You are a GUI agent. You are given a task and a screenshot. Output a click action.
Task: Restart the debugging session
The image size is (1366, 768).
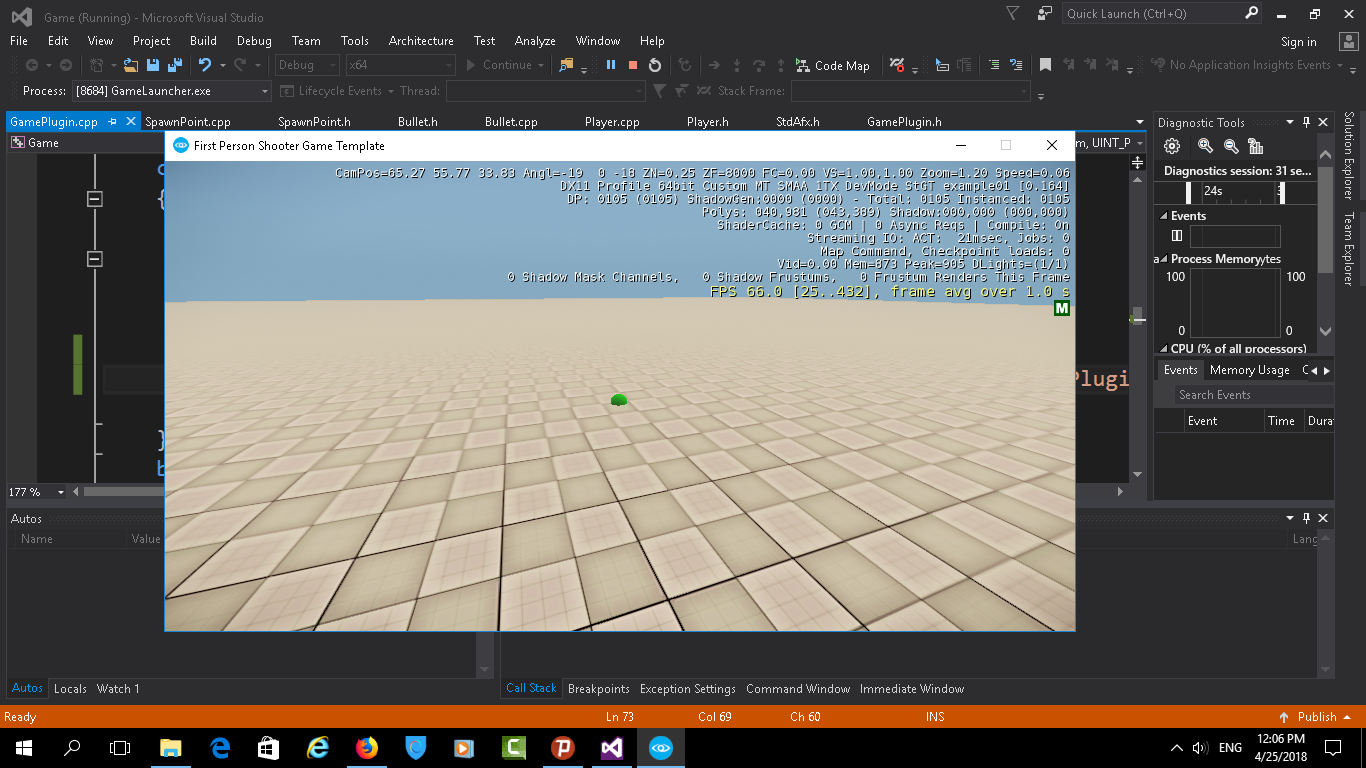(x=655, y=65)
